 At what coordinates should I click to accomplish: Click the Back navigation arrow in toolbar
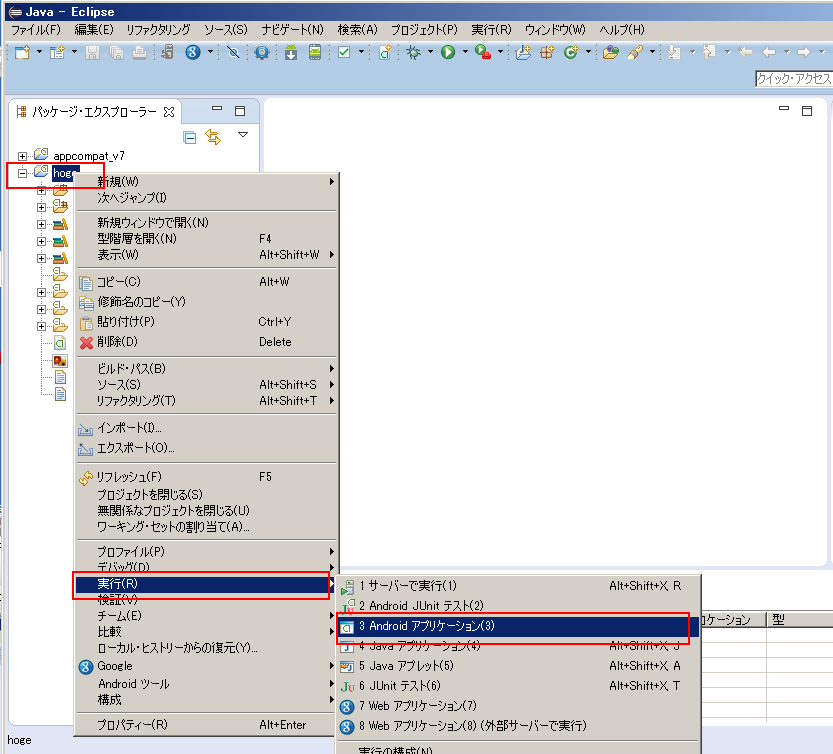pos(769,52)
